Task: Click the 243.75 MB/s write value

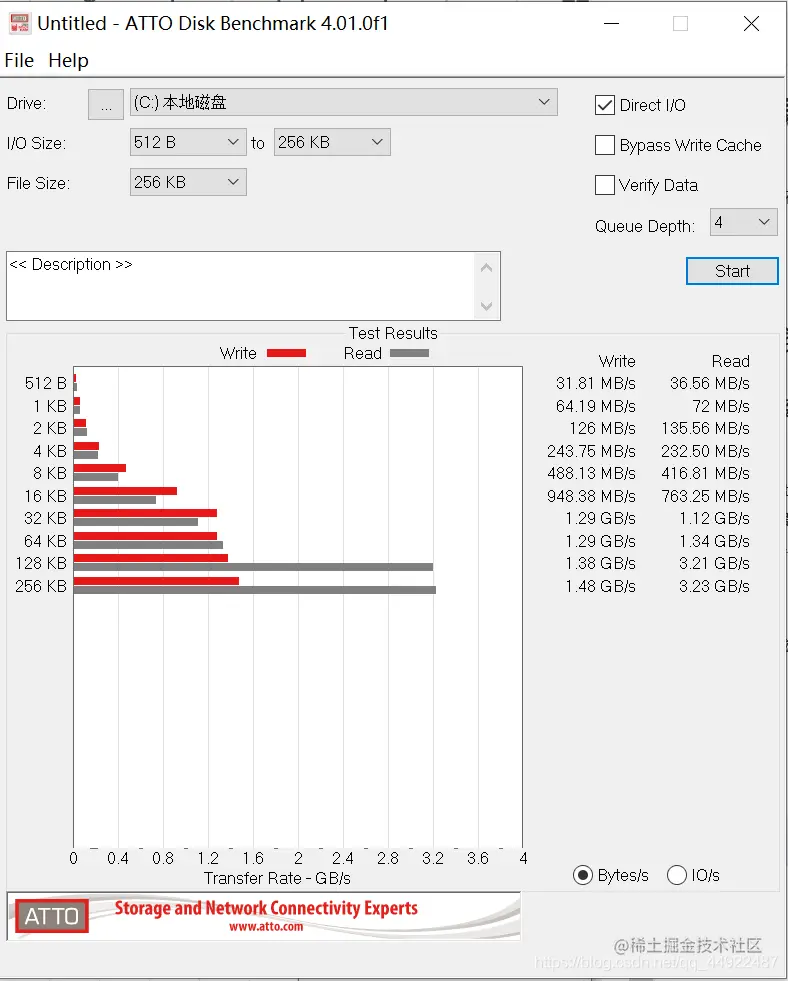Action: coord(591,451)
